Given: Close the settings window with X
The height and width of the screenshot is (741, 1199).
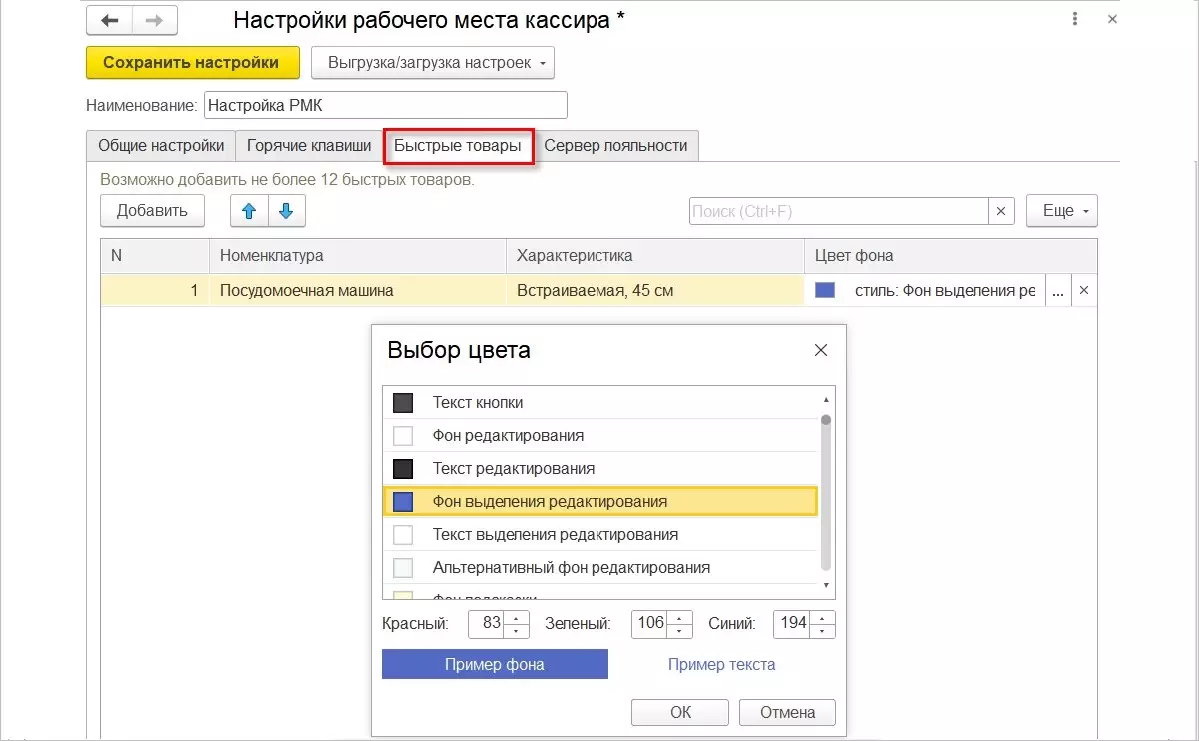Looking at the screenshot, I should [1113, 19].
